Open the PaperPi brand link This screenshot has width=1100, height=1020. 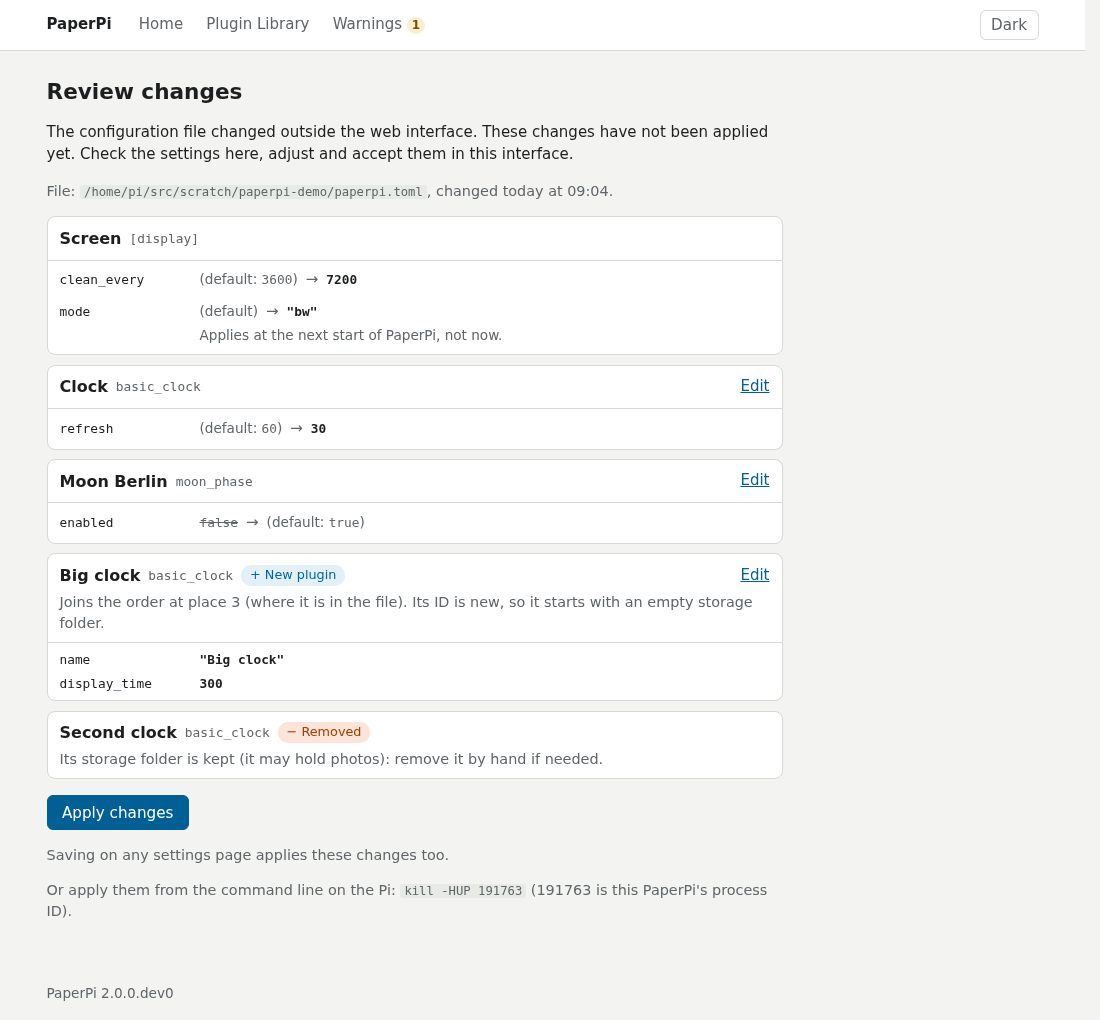[x=79, y=24]
